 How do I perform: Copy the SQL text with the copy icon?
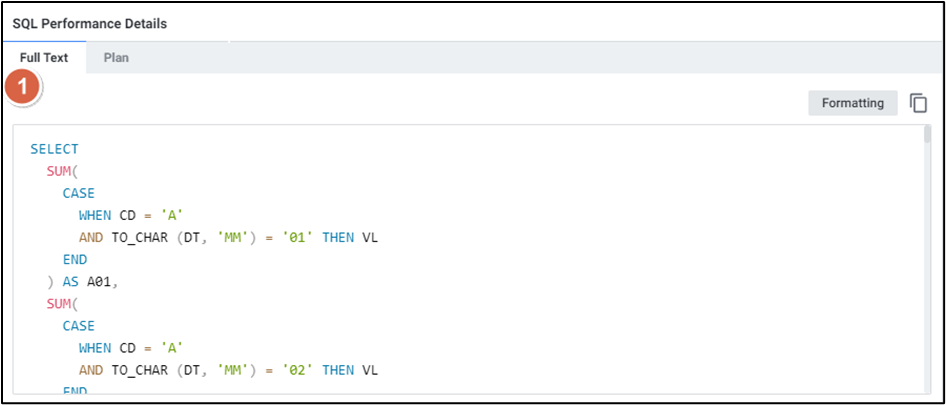[918, 103]
